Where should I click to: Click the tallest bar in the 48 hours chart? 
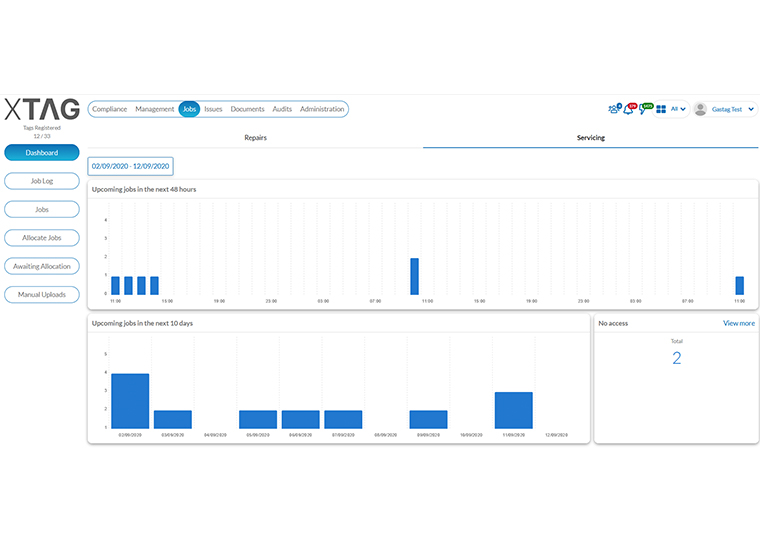pos(414,276)
